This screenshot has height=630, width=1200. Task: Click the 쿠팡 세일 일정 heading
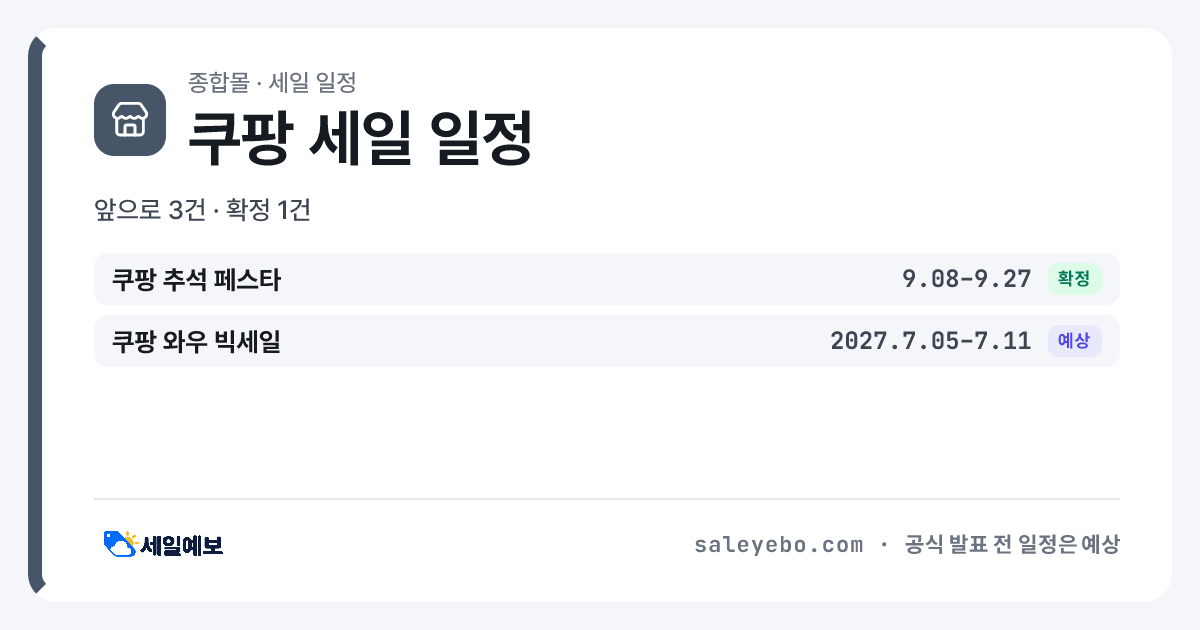click(360, 138)
